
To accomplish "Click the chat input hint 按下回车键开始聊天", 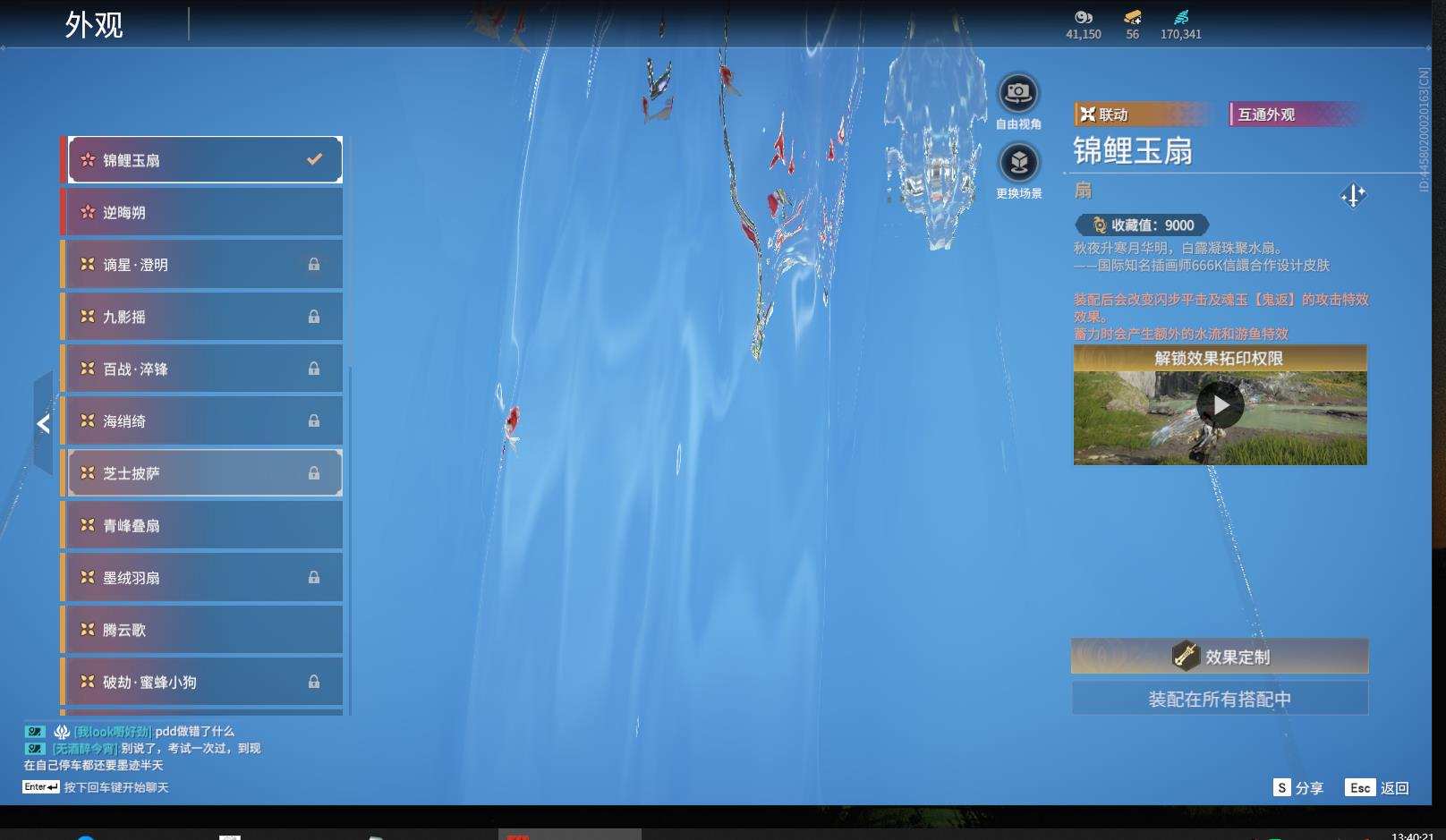I will tap(116, 787).
